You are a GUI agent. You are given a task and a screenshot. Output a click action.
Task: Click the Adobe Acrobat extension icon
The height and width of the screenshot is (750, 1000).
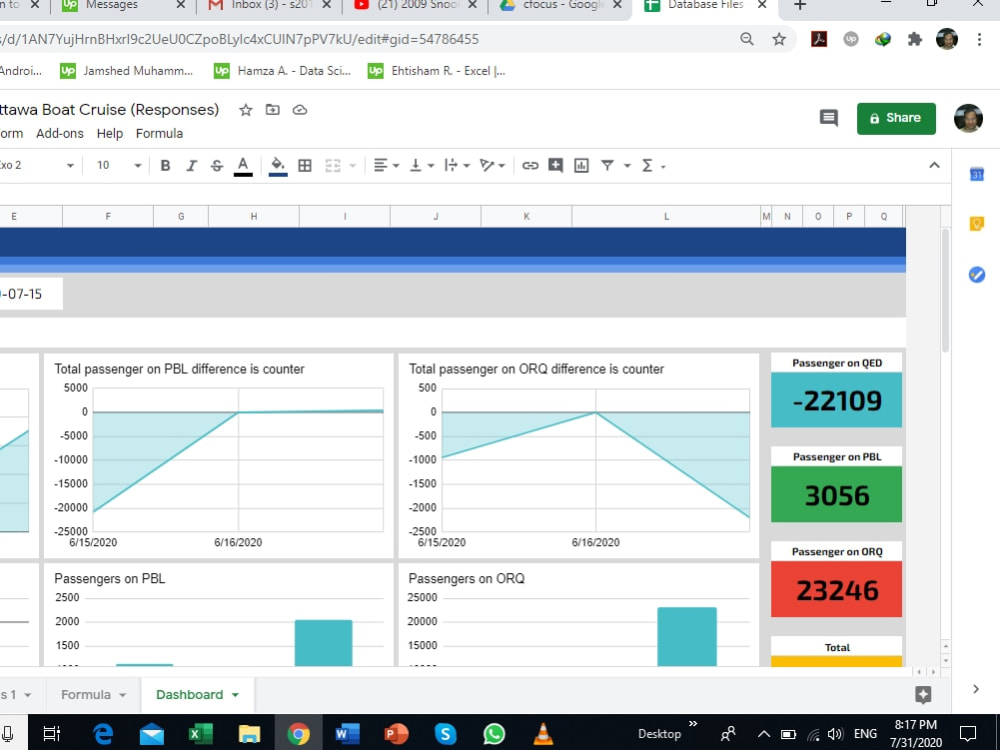pyautogui.click(x=819, y=39)
